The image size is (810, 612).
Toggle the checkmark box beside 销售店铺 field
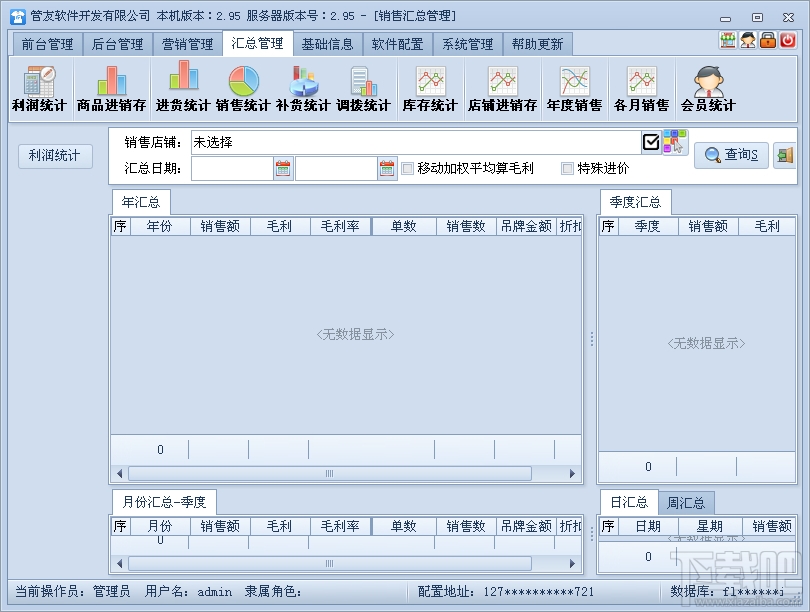click(652, 141)
